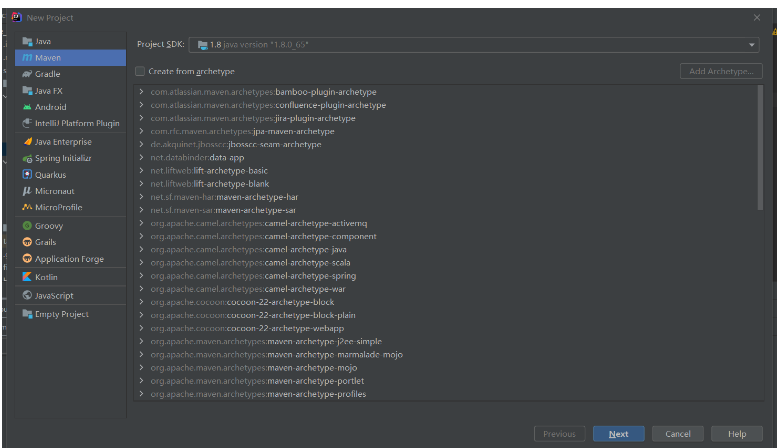This screenshot has width=777, height=448.
Task: Click the Empty Project folder icon
Action: click(x=27, y=314)
